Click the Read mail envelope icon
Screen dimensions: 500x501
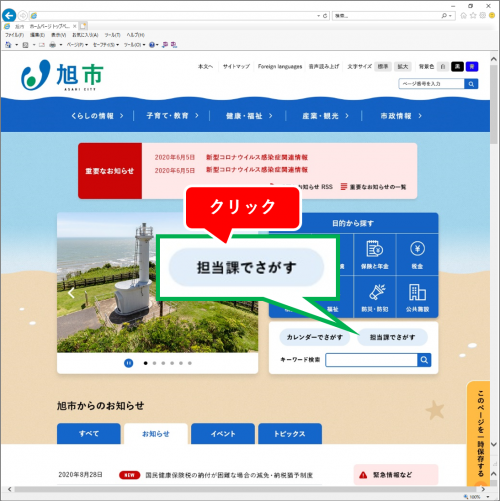click(x=42, y=45)
